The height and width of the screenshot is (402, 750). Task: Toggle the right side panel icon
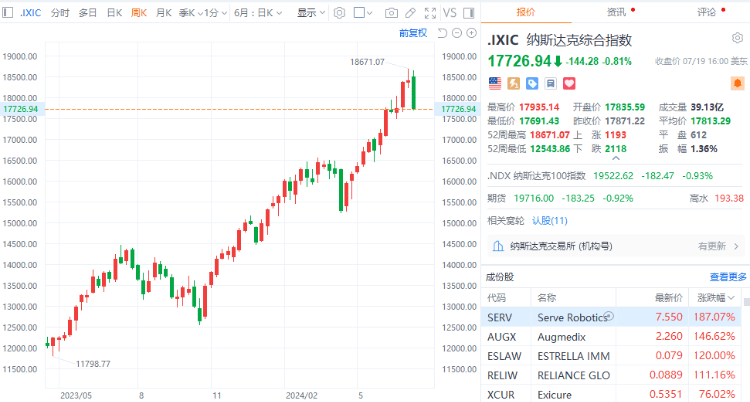(x=468, y=13)
